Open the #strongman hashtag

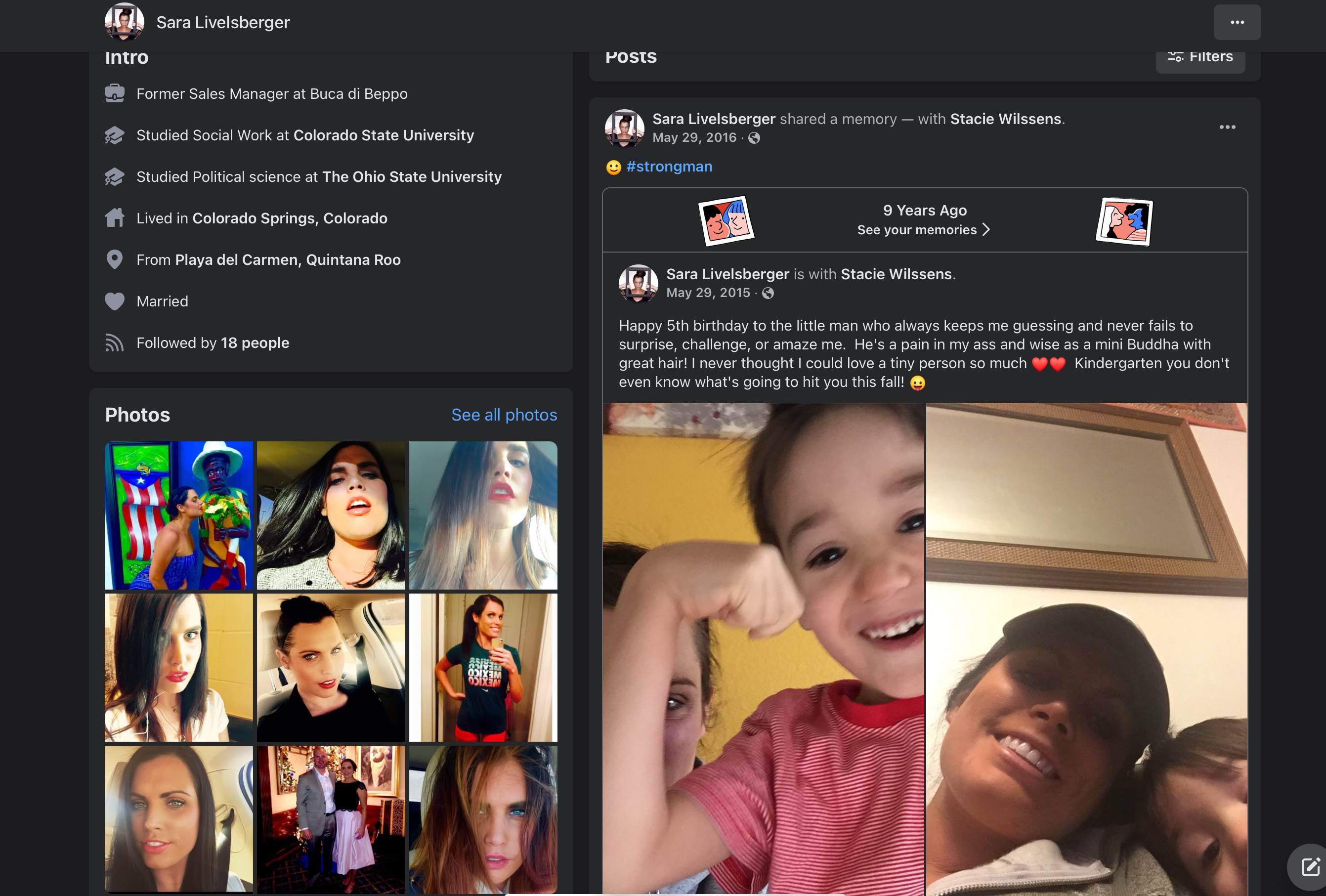(669, 167)
